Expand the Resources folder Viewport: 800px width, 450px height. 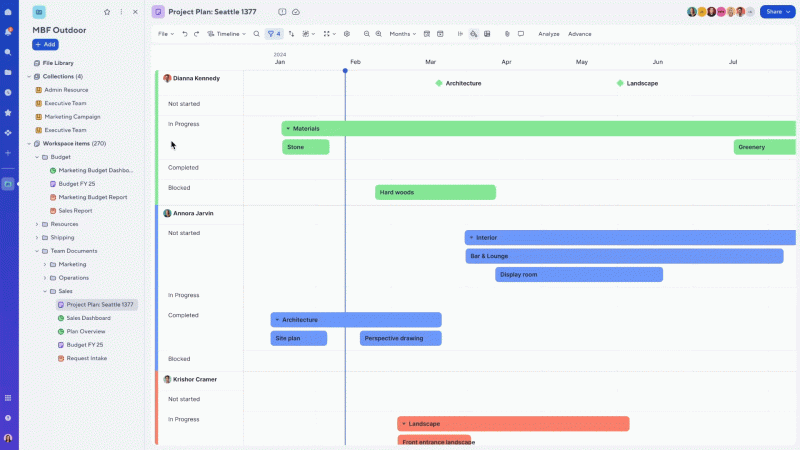(x=37, y=224)
